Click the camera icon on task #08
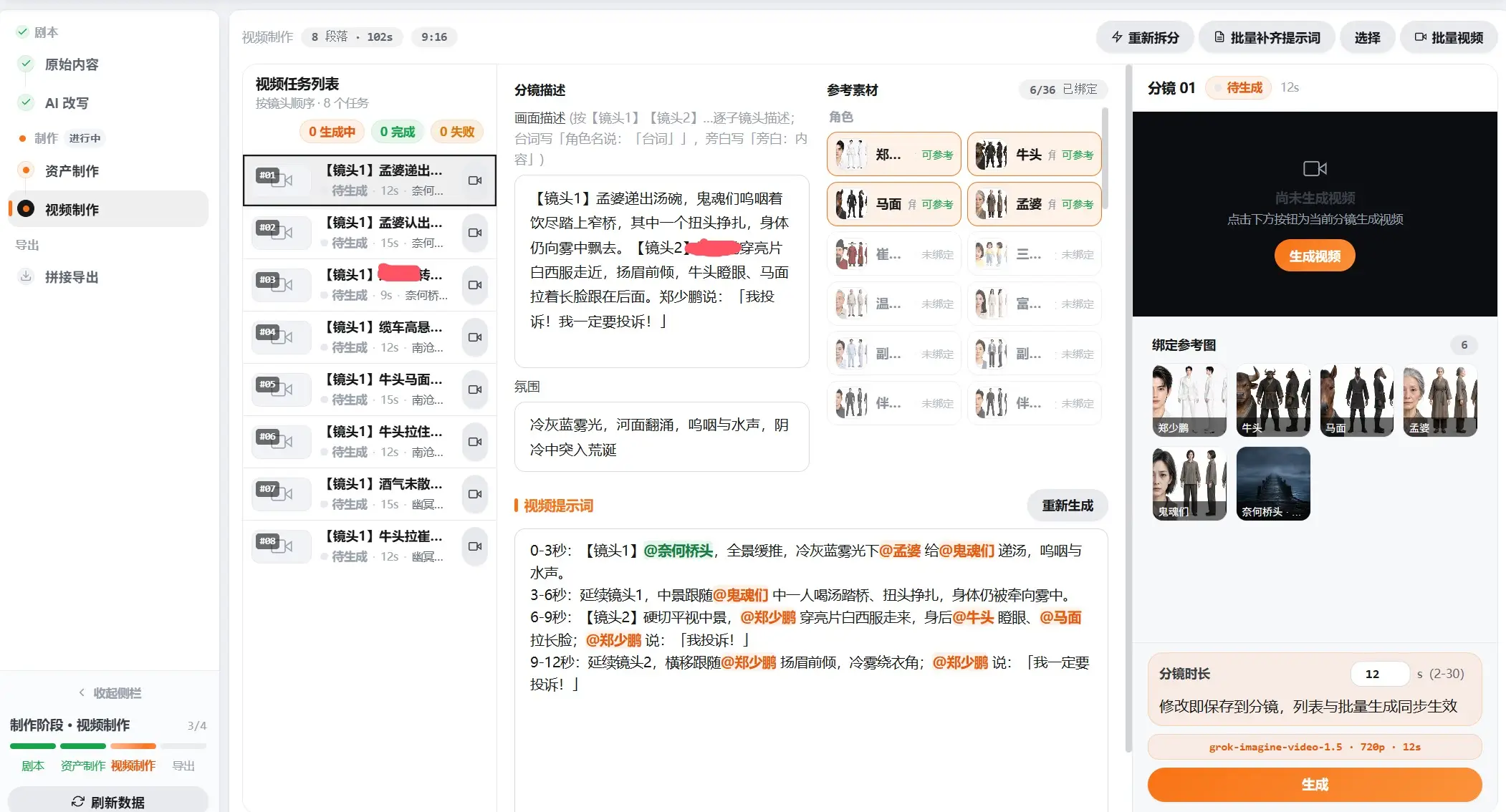1506x812 pixels. tap(474, 546)
